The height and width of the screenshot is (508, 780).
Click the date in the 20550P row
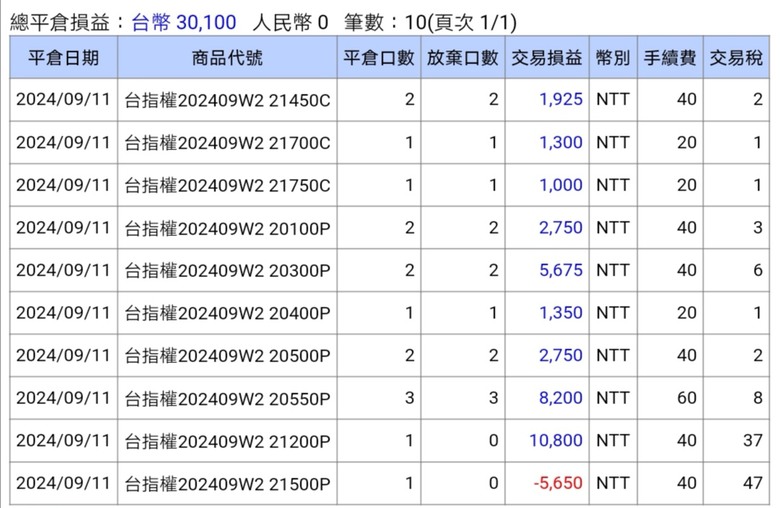(x=63, y=398)
